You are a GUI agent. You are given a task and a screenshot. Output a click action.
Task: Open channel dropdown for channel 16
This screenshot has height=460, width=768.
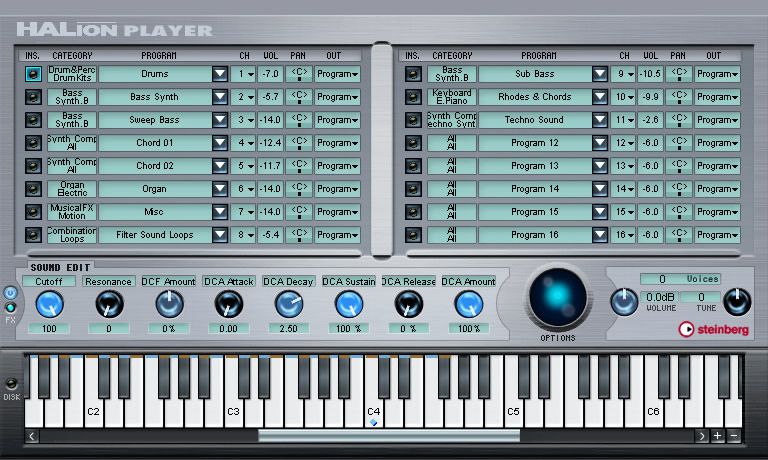click(623, 235)
